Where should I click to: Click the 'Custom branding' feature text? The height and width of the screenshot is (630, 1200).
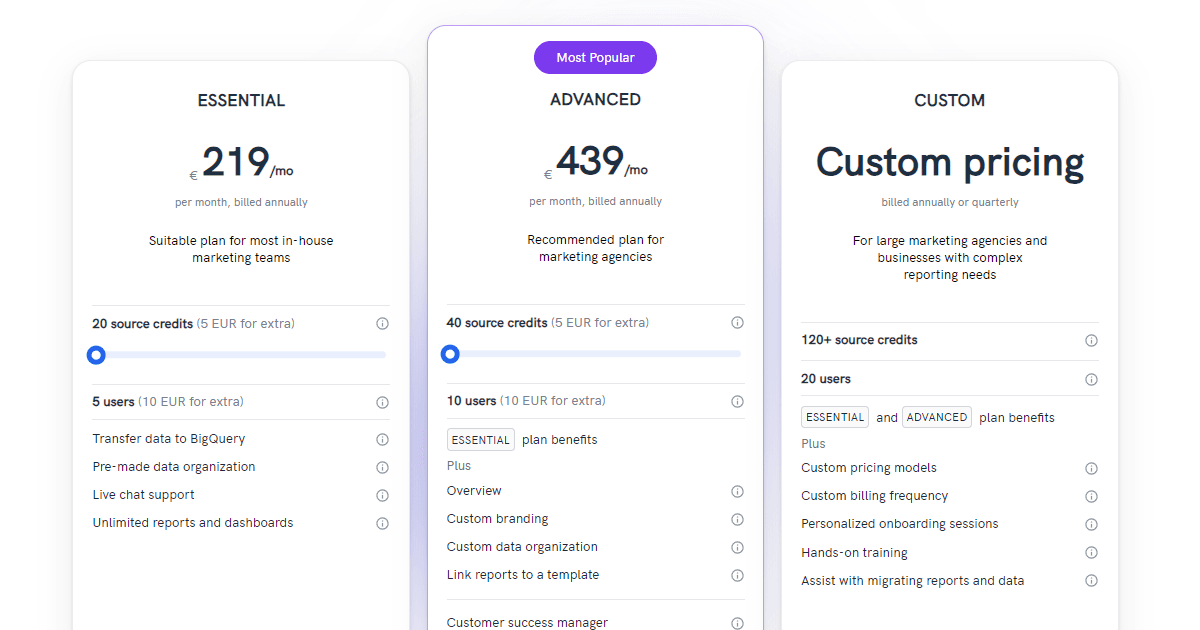(x=498, y=519)
